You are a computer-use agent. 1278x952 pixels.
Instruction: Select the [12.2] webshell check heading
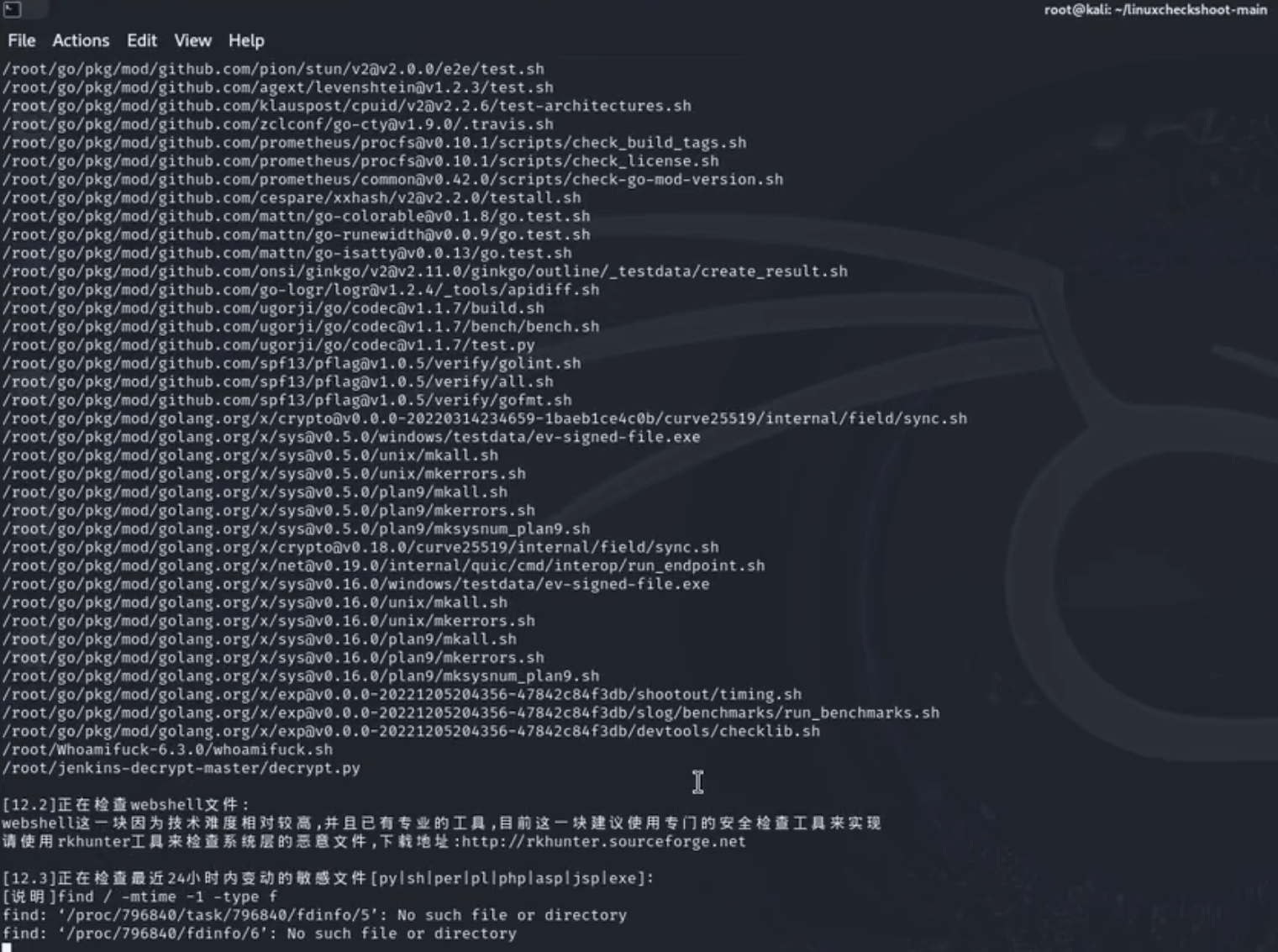126,805
